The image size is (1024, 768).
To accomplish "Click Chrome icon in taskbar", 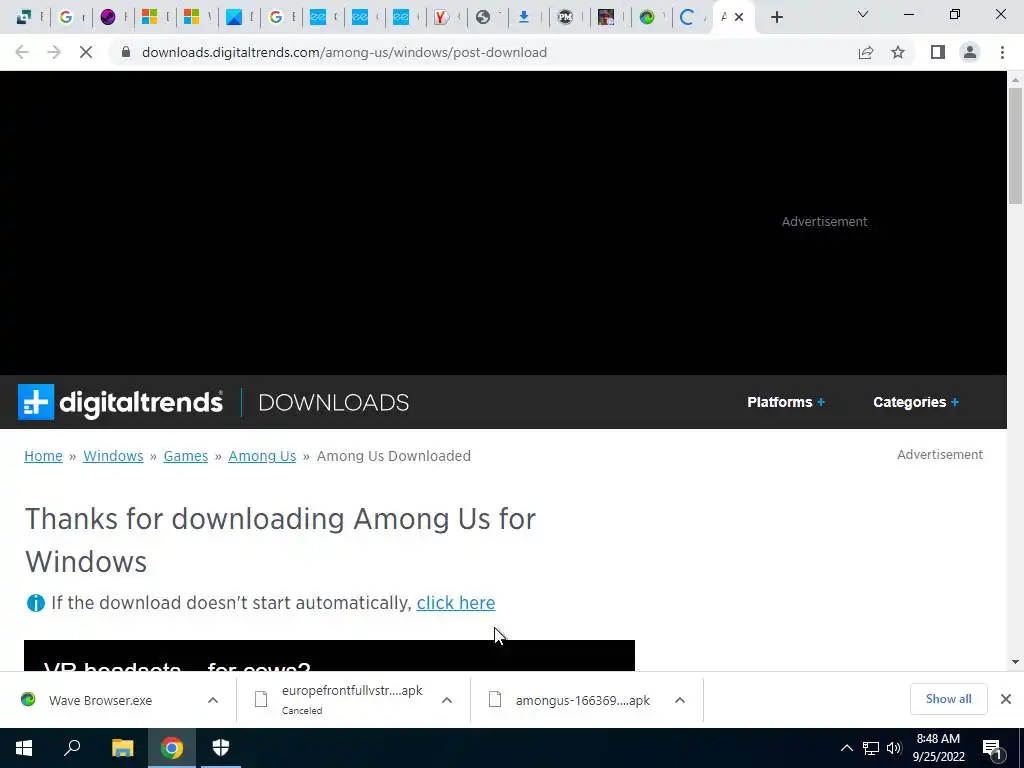I will pos(172,748).
